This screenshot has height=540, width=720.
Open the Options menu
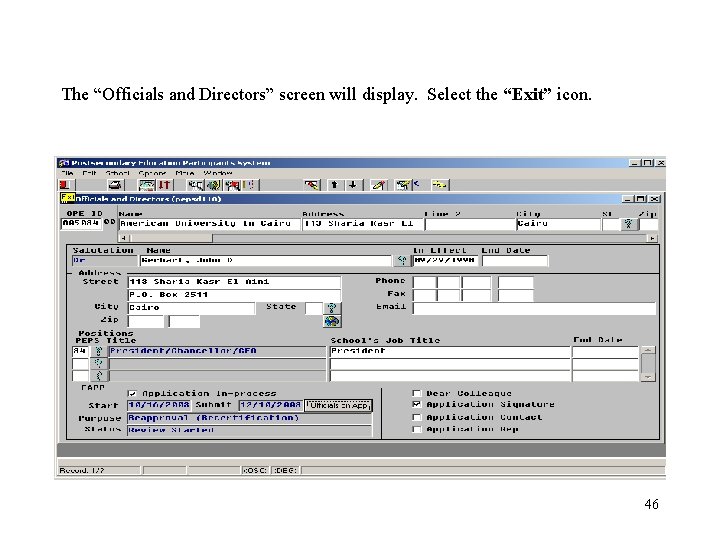click(x=152, y=173)
